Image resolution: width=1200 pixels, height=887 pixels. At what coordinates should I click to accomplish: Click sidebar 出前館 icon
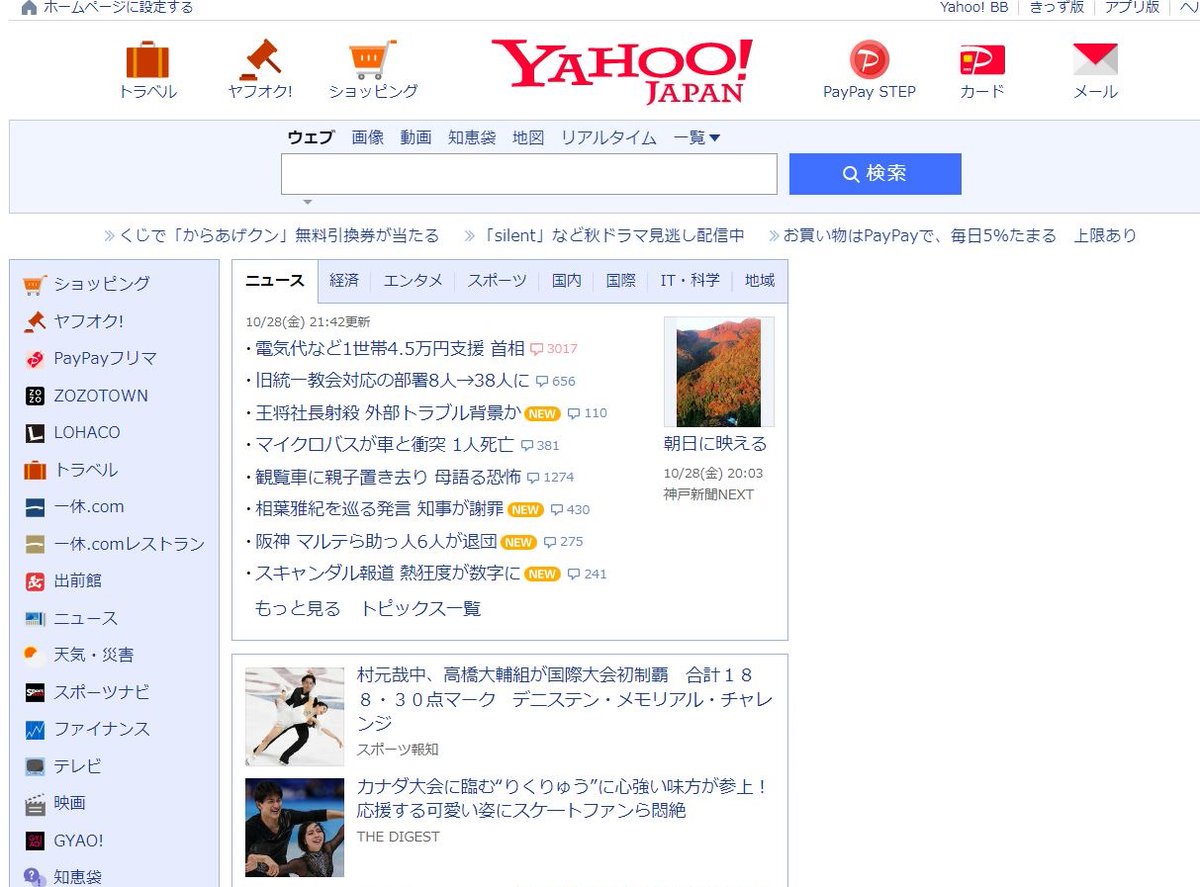coord(35,581)
